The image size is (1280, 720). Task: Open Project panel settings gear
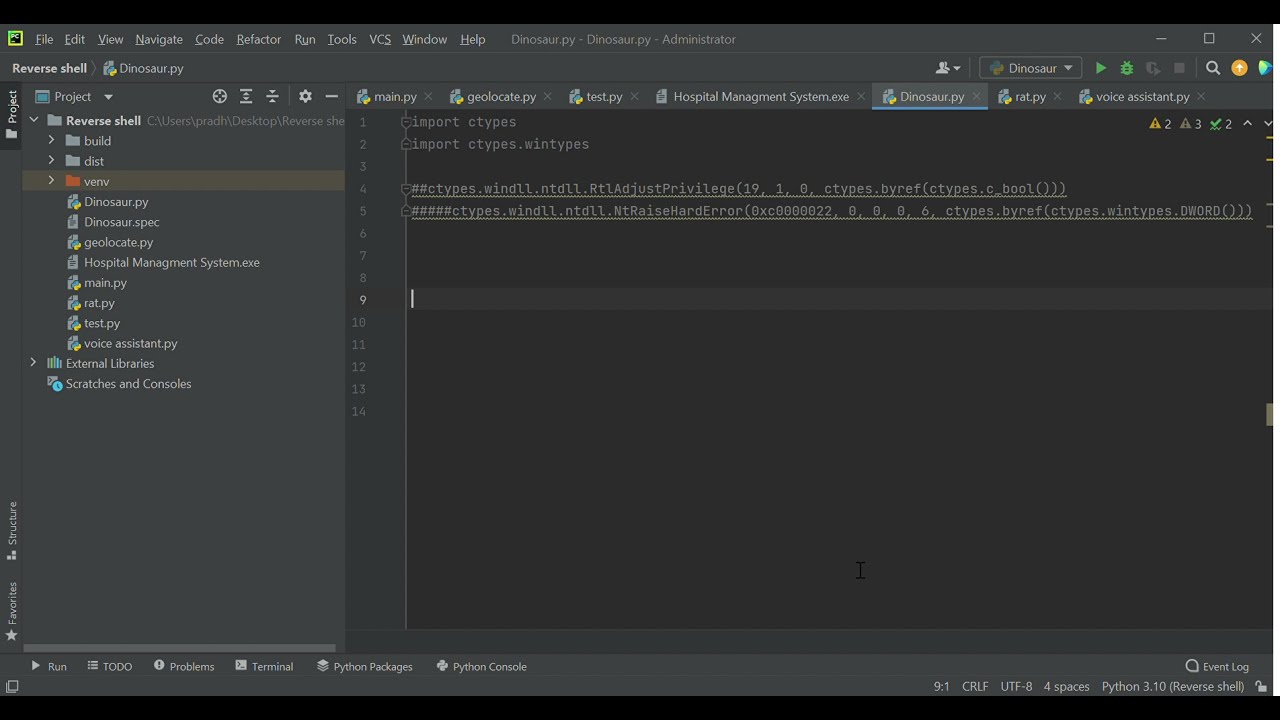tap(306, 96)
